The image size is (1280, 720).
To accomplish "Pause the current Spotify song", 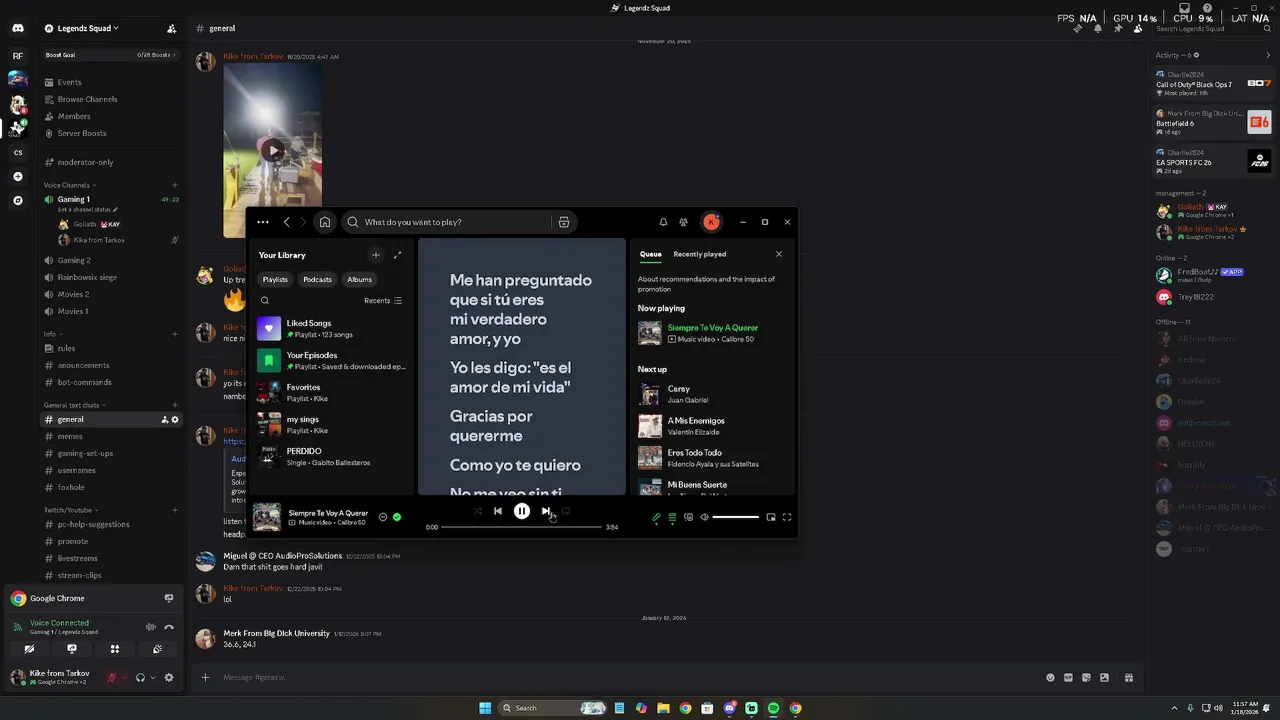I will point(521,511).
